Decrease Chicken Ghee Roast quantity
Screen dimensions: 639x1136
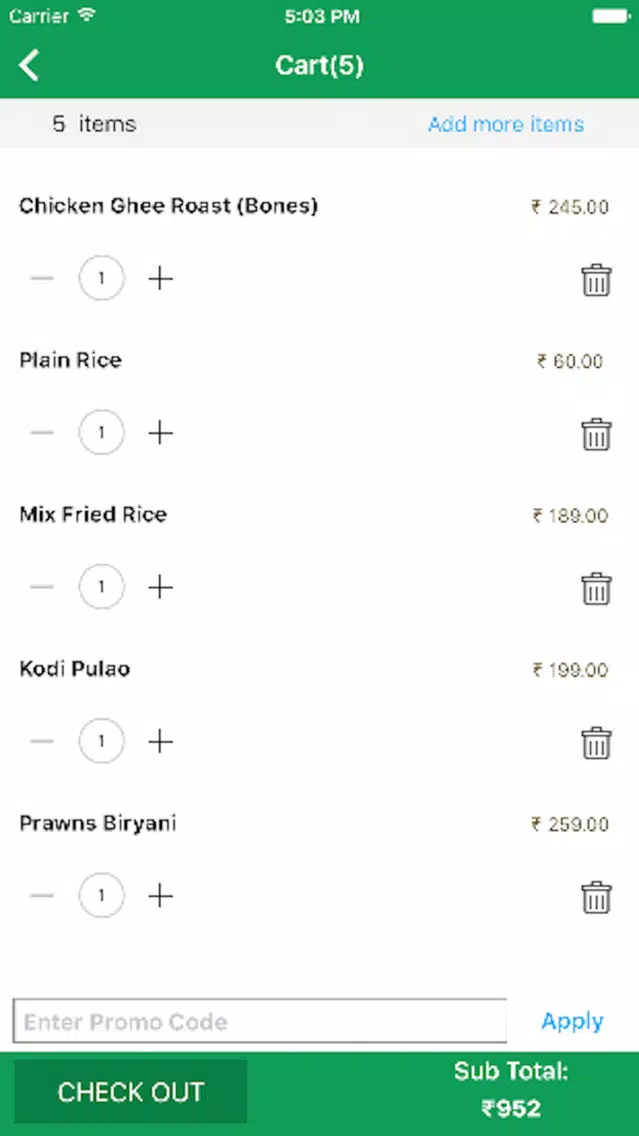tap(42, 278)
